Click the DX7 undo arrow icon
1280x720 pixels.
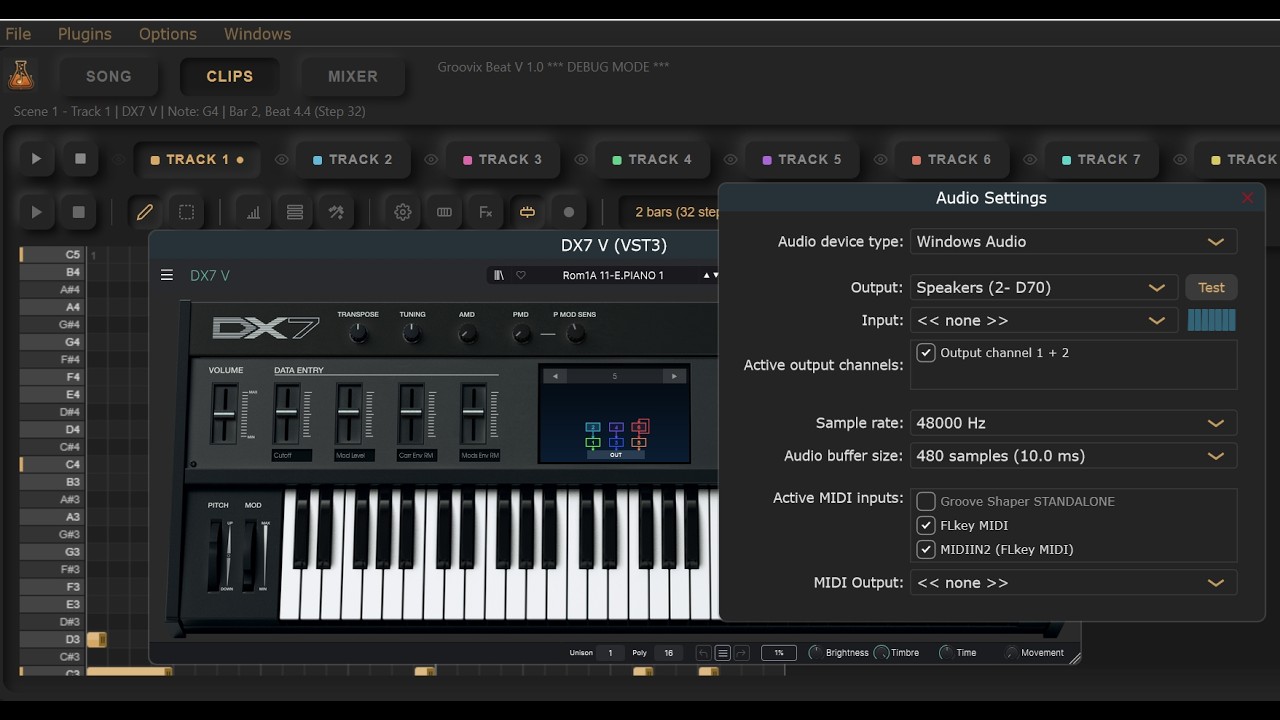[x=703, y=653]
